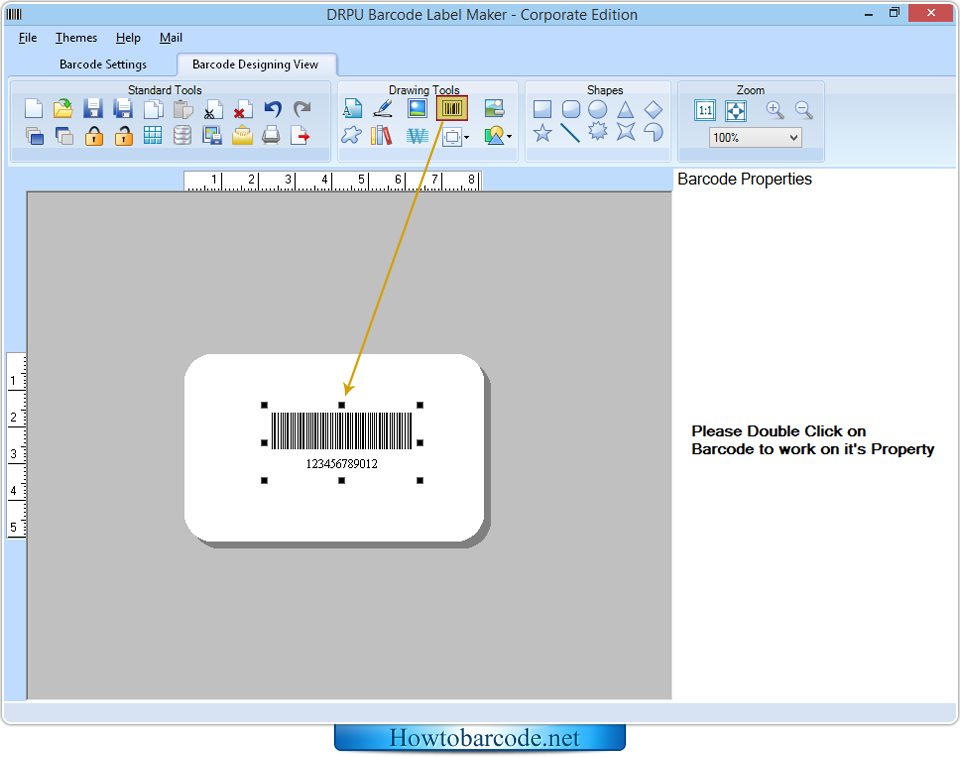Open the 100% zoom level dropdown
Screen dimensions: 960x757
[756, 137]
